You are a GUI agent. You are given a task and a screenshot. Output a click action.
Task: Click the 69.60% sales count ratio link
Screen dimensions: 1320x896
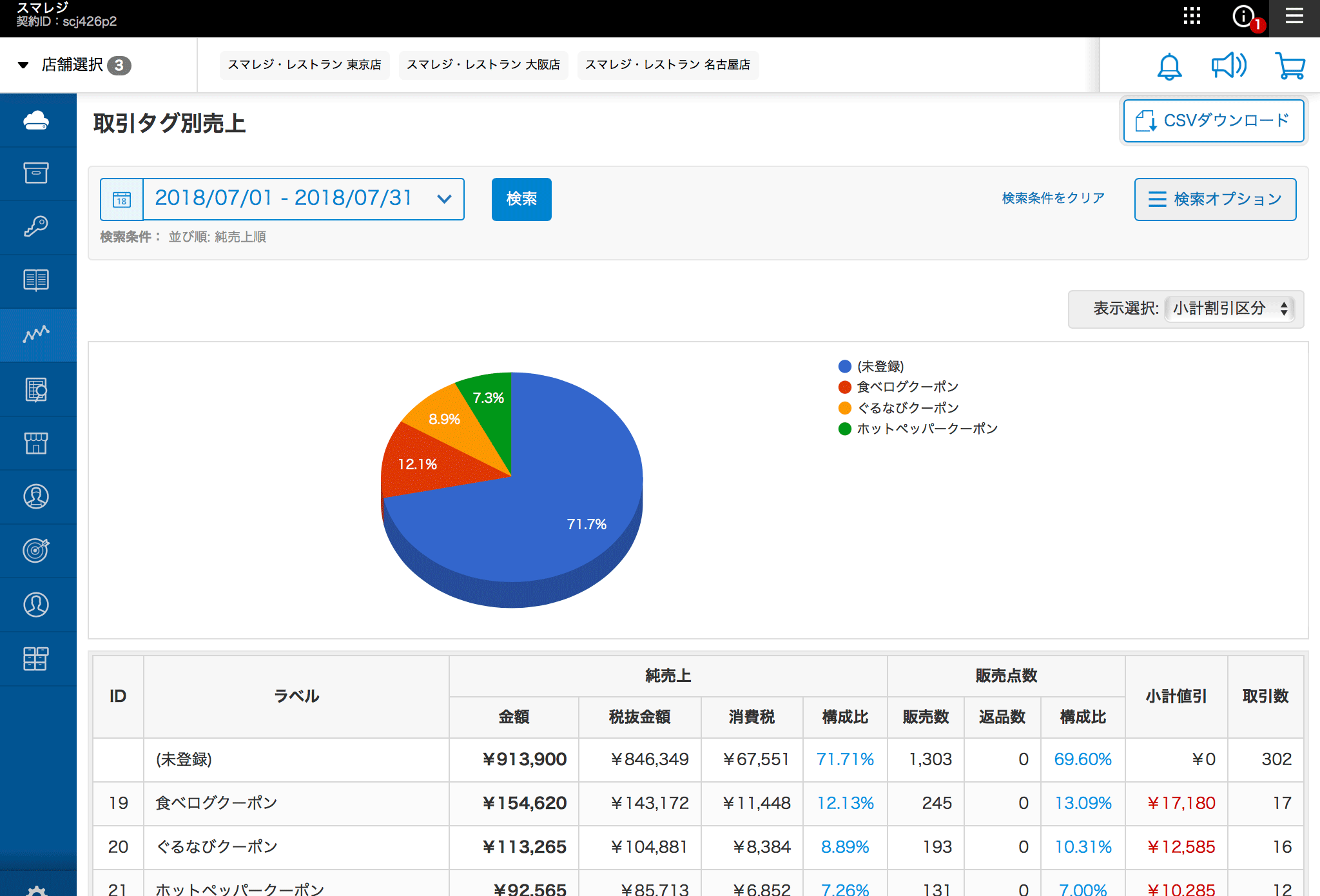click(1083, 759)
